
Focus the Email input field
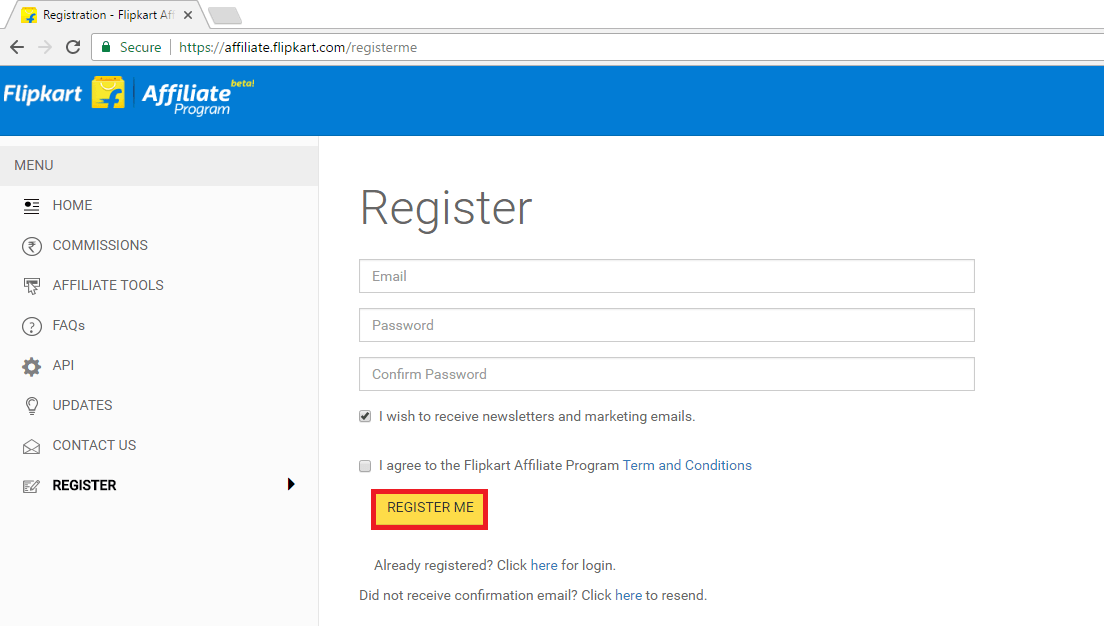667,276
